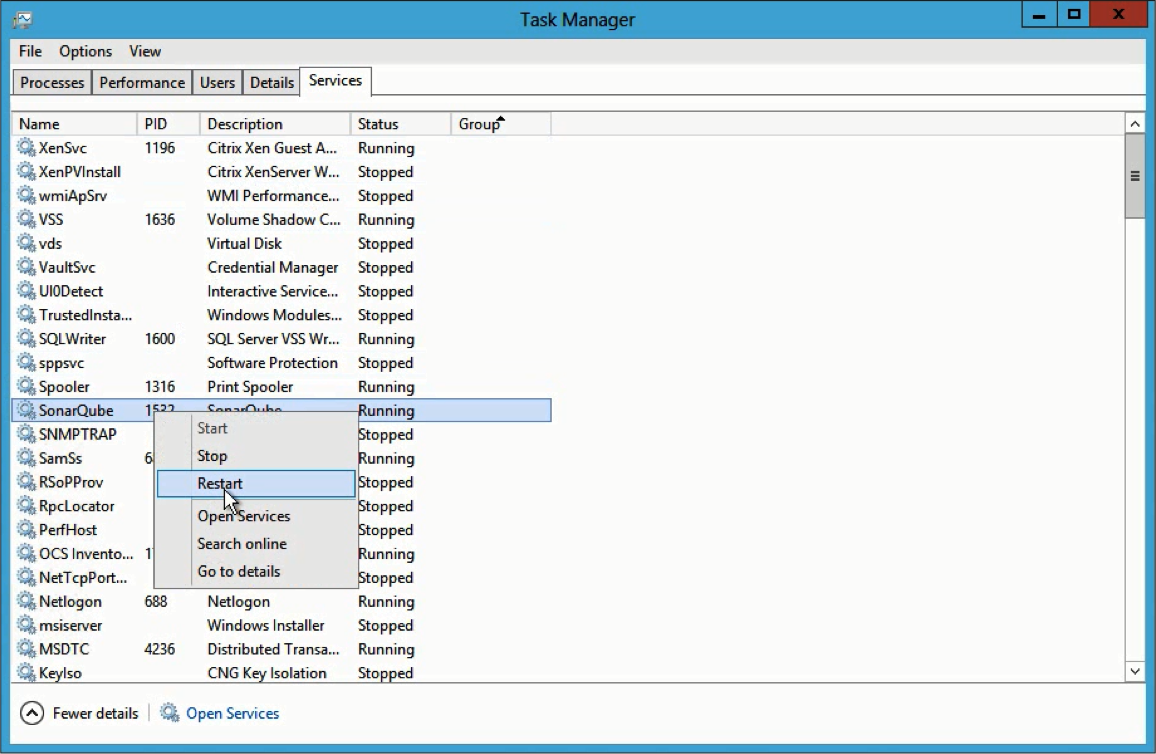Viewport: 1156px width, 754px height.
Task: Click the gear icon beside SonarQube
Action: click(x=27, y=410)
